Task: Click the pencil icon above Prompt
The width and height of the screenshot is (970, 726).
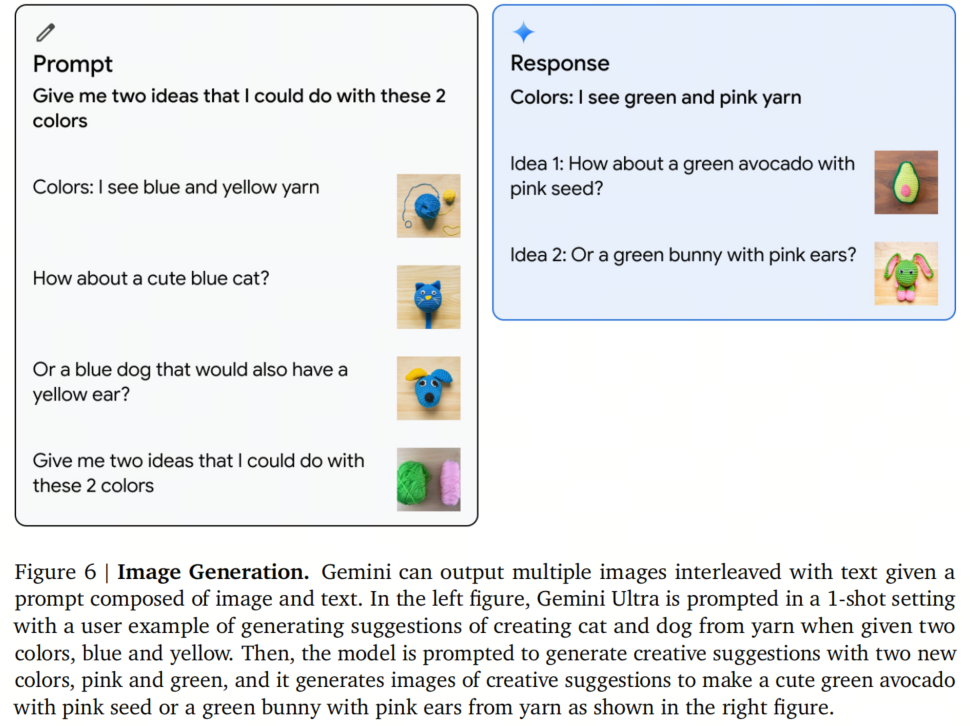Action: (45, 33)
